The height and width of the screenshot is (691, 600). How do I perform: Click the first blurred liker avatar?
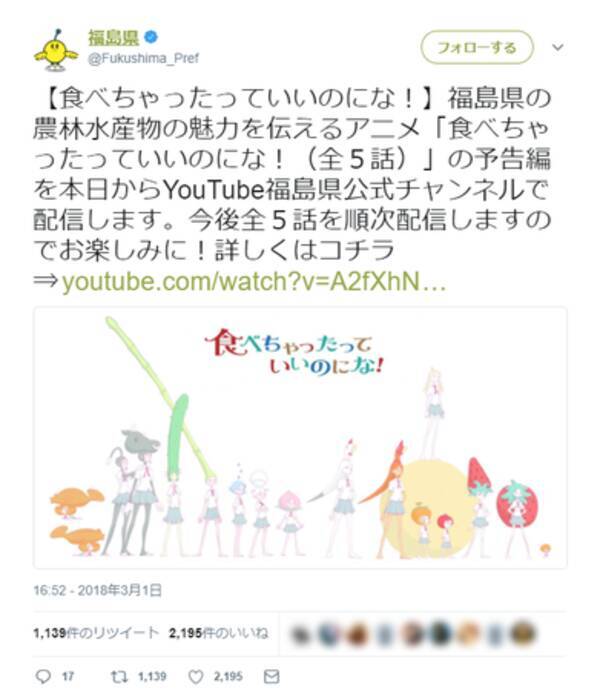click(x=300, y=634)
